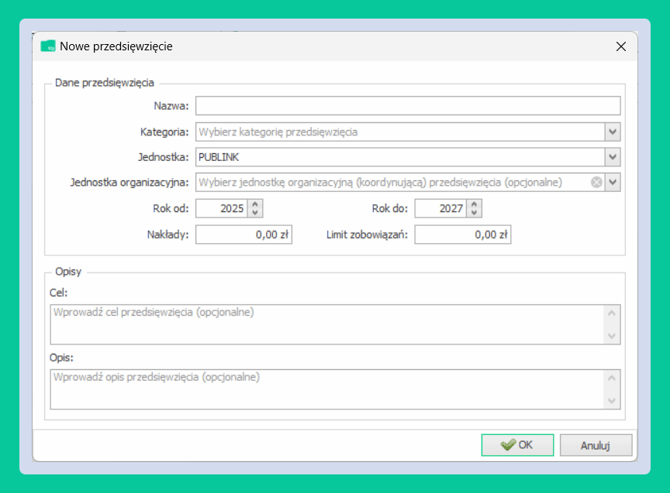This screenshot has width=670, height=493.
Task: Click inside the Cel text area
Action: point(326,325)
